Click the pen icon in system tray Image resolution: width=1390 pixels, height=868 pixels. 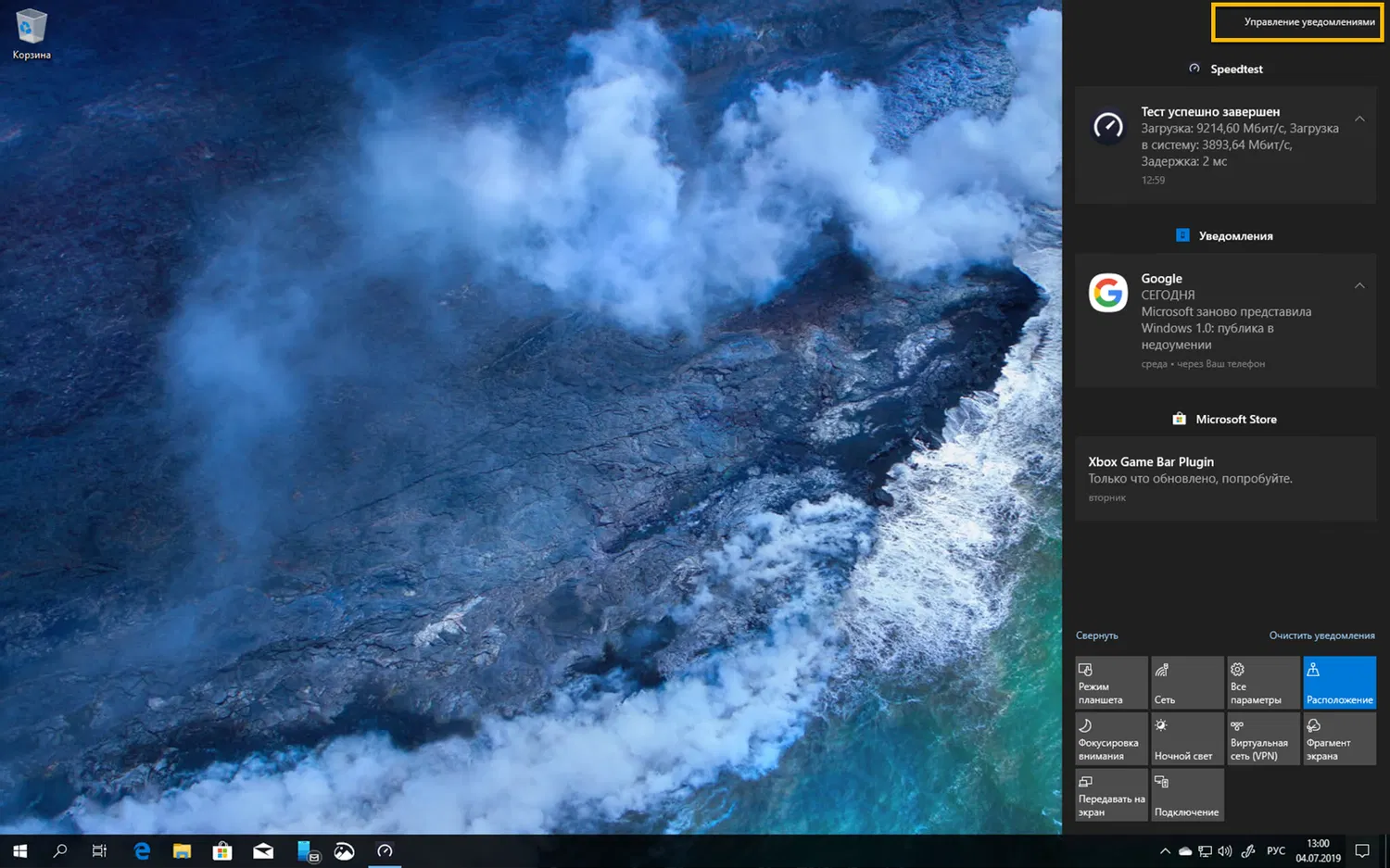pos(1248,851)
